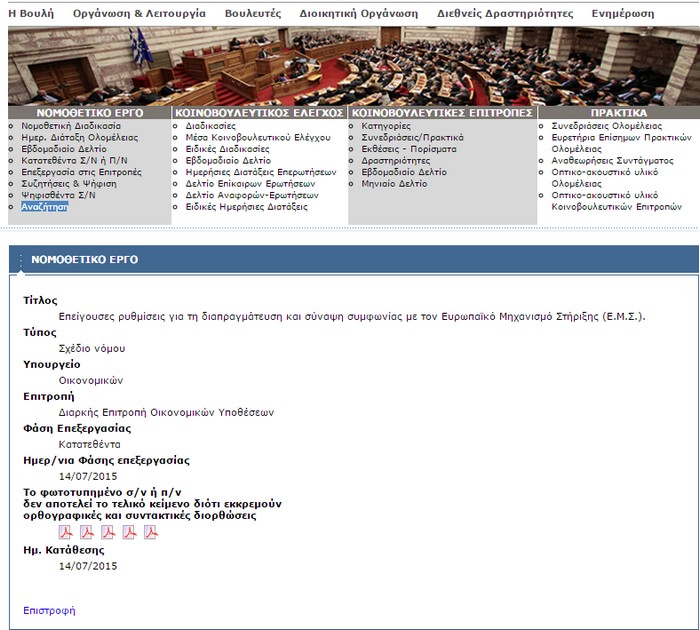Click the Επιστροφή return link
The width and height of the screenshot is (700, 630).
point(49,610)
